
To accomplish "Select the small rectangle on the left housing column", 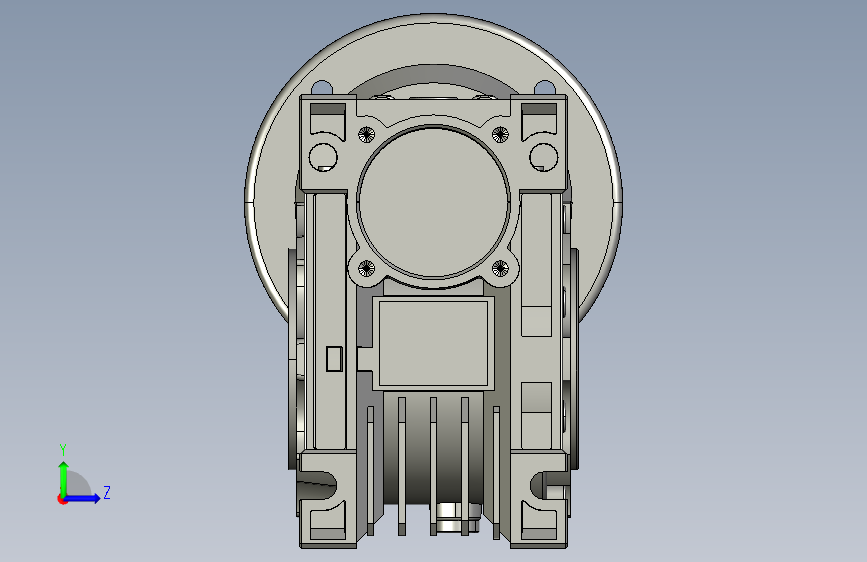I will point(334,359).
